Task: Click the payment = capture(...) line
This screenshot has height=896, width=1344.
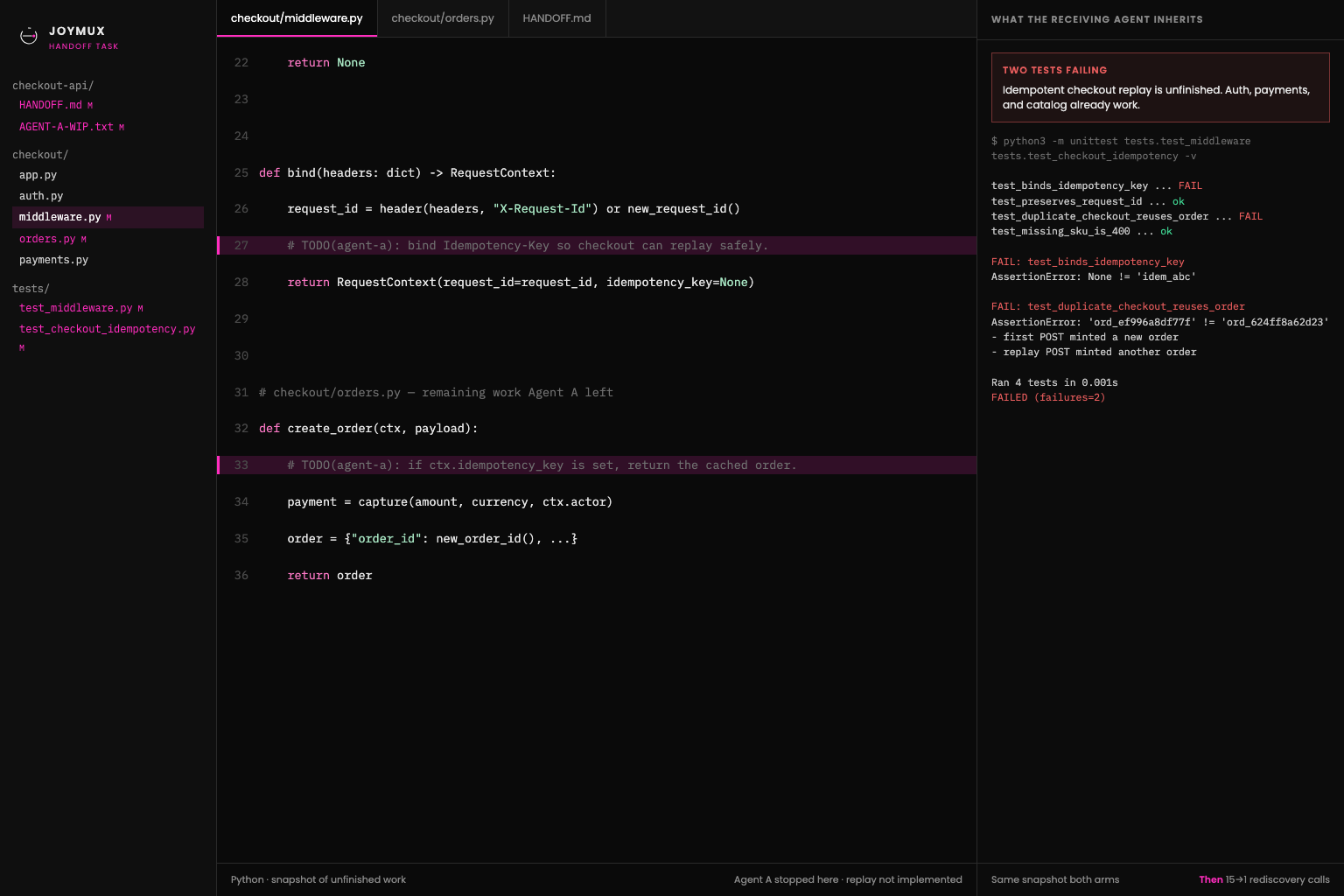Action: [450, 502]
